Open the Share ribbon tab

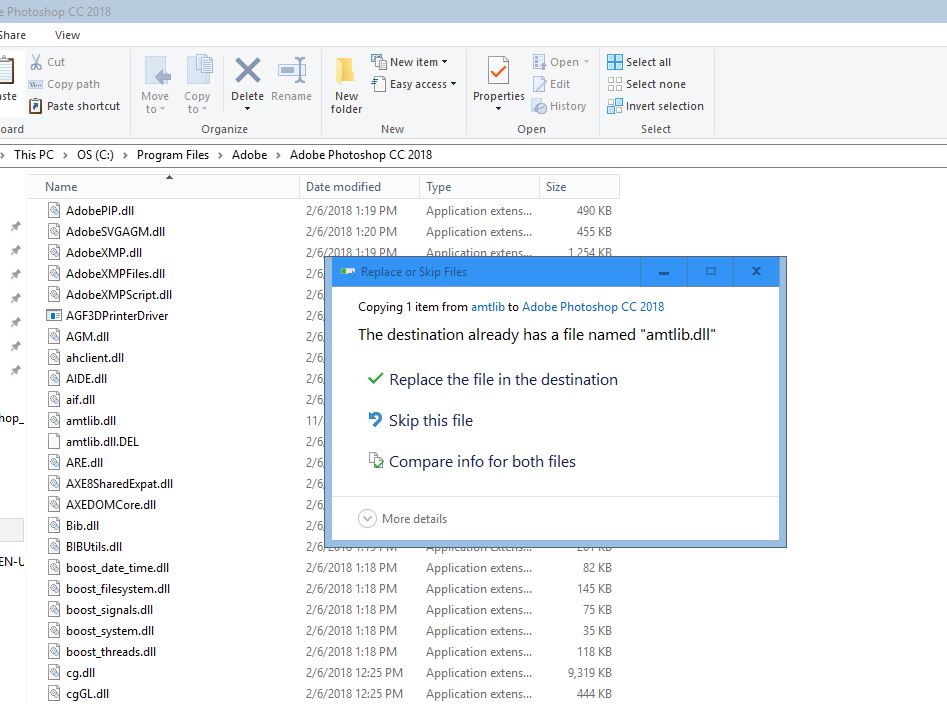[x=12, y=35]
